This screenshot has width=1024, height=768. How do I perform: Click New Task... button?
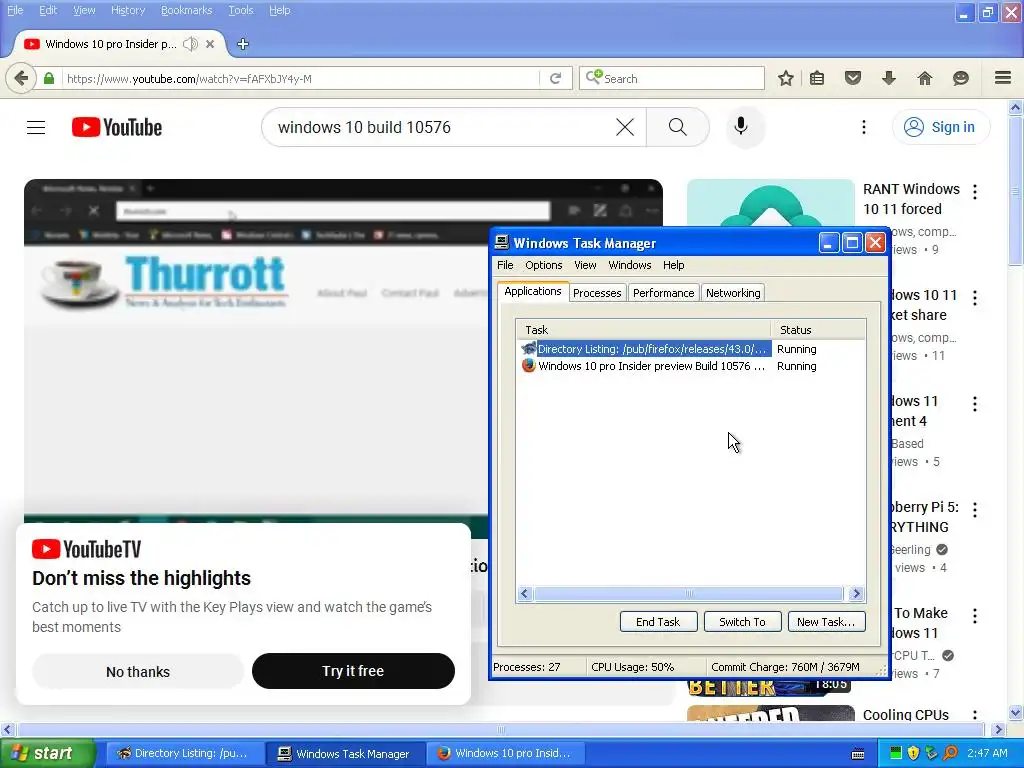[826, 622]
